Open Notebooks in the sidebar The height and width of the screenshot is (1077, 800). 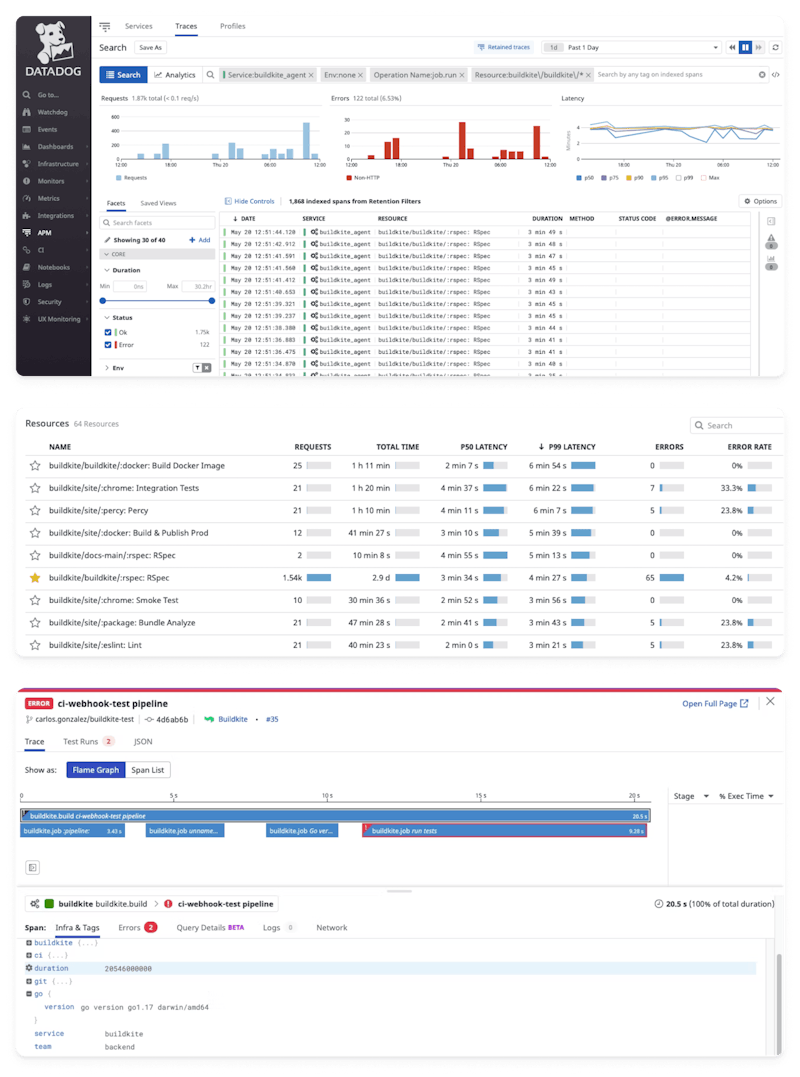coord(53,267)
